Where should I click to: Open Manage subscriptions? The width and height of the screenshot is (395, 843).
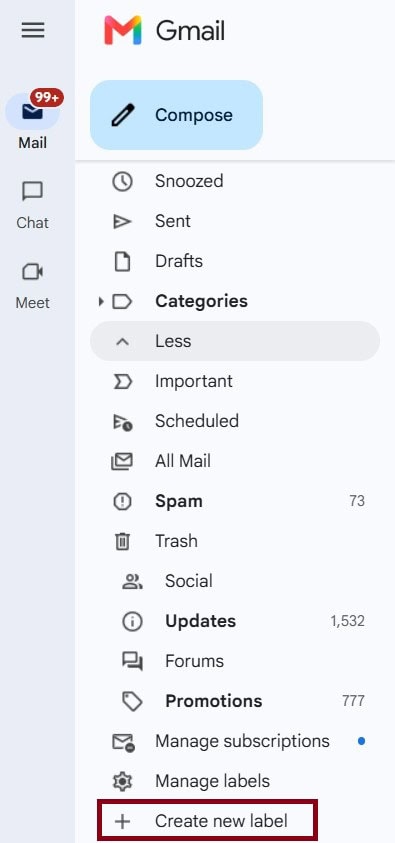(x=242, y=741)
